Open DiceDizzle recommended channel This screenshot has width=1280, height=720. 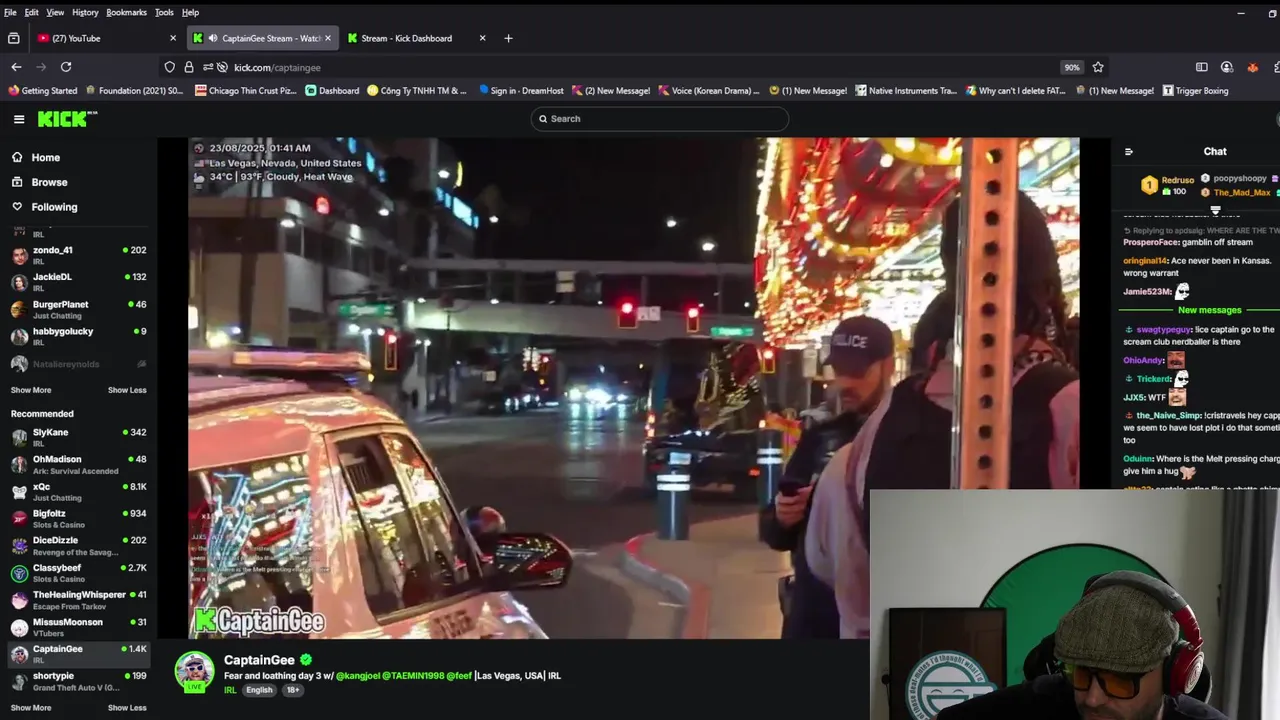pos(78,545)
